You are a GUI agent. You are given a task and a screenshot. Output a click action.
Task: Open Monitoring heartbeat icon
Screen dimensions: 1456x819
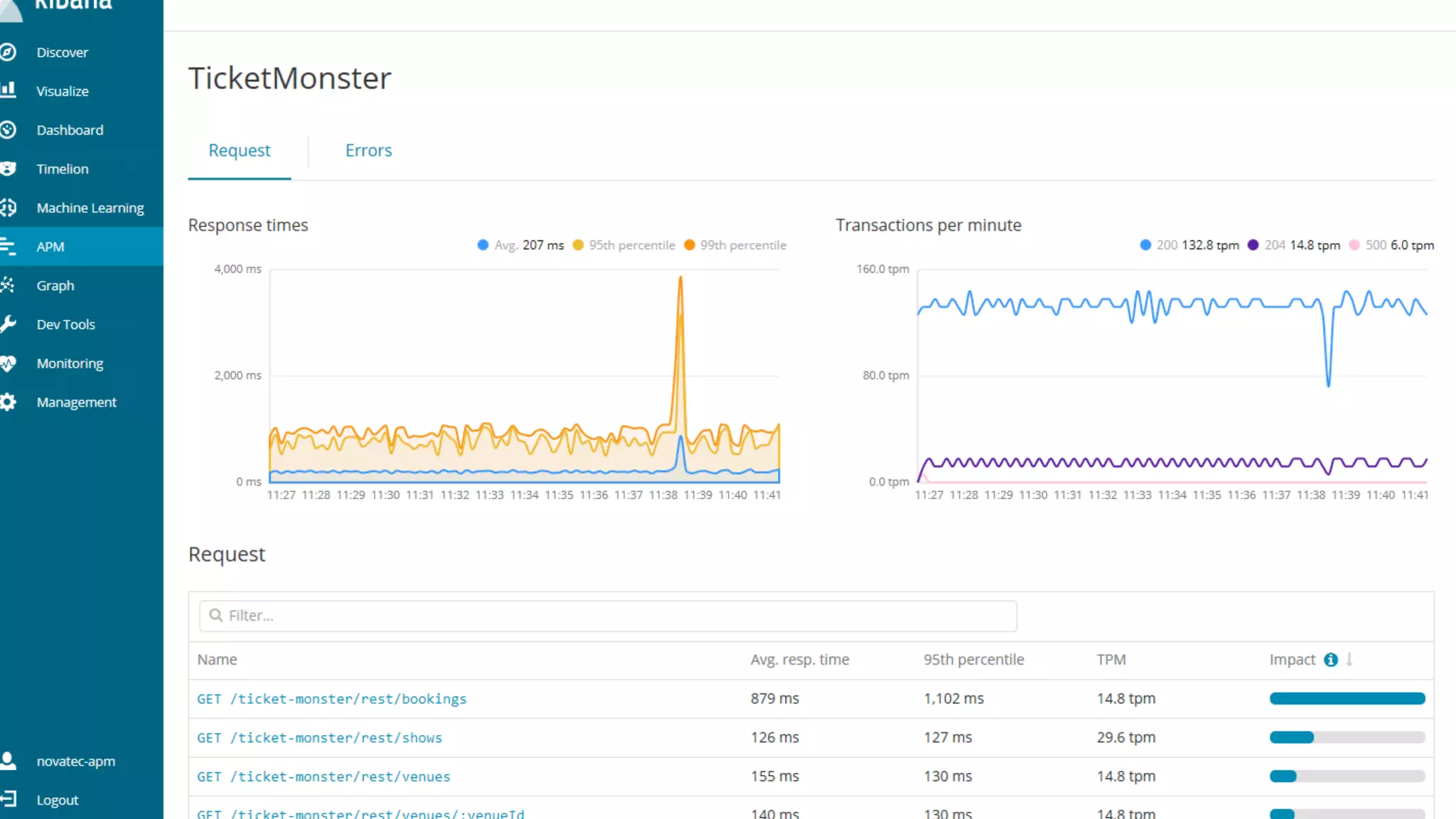point(8,363)
